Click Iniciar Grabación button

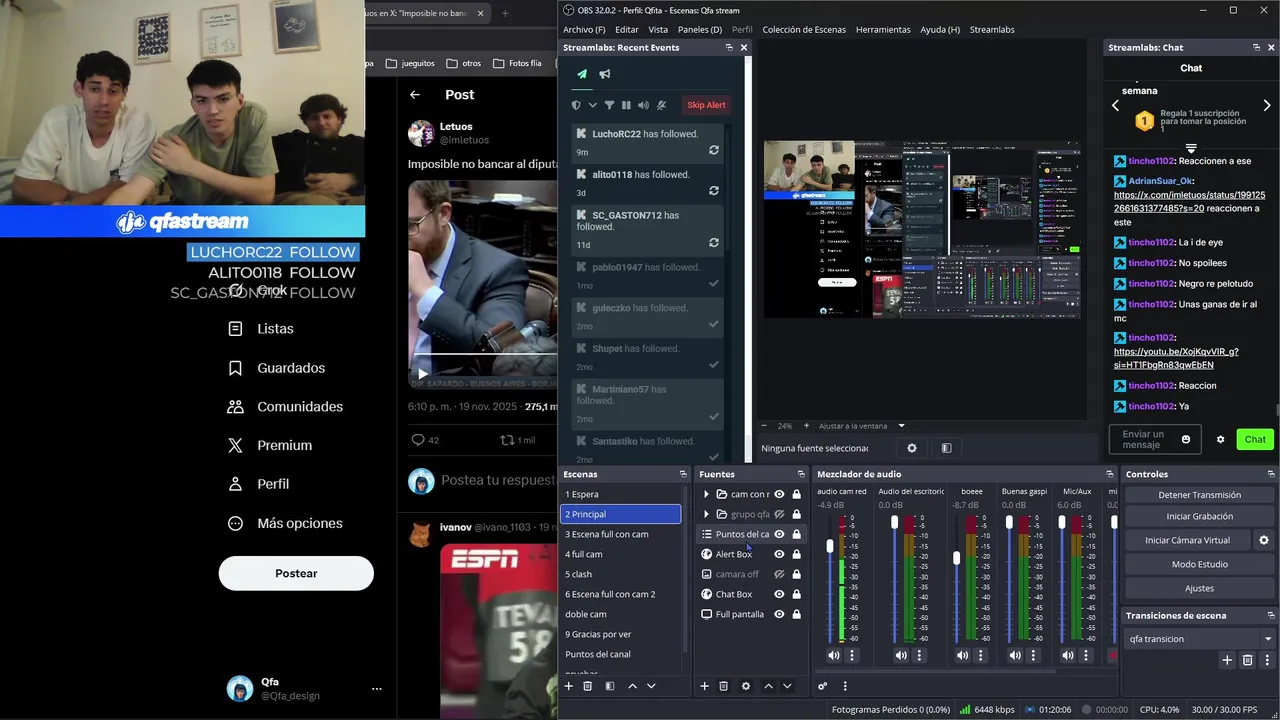(x=1199, y=516)
